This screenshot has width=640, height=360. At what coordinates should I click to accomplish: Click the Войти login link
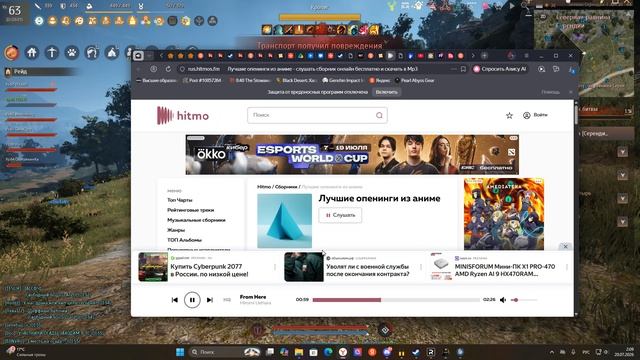(535, 116)
